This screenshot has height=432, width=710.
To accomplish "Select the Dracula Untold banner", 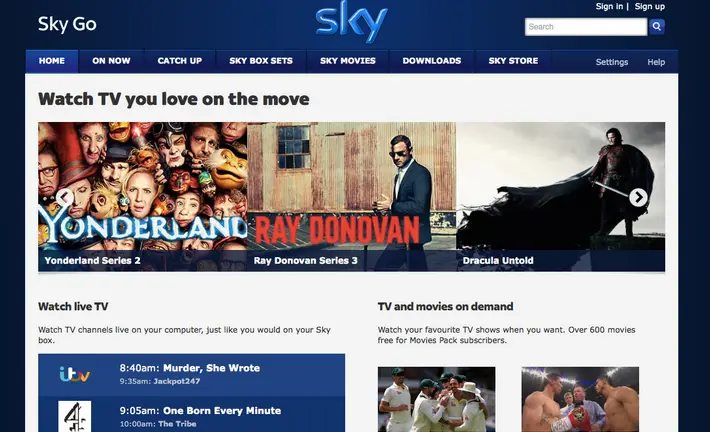I will [560, 196].
